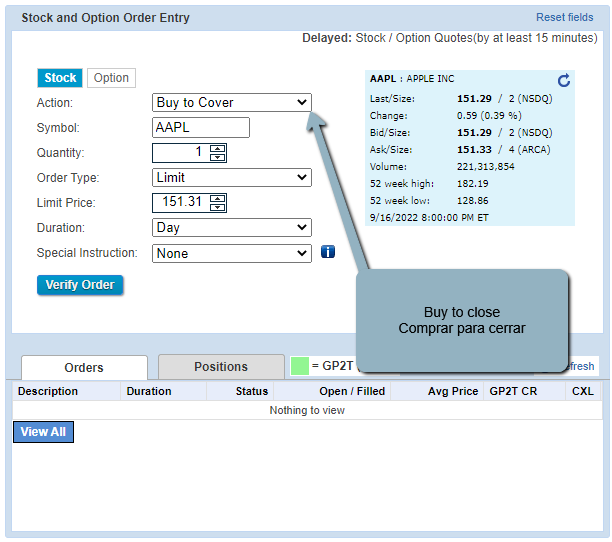
Task: Click the green GP2T legend color swatch
Action: click(x=299, y=366)
